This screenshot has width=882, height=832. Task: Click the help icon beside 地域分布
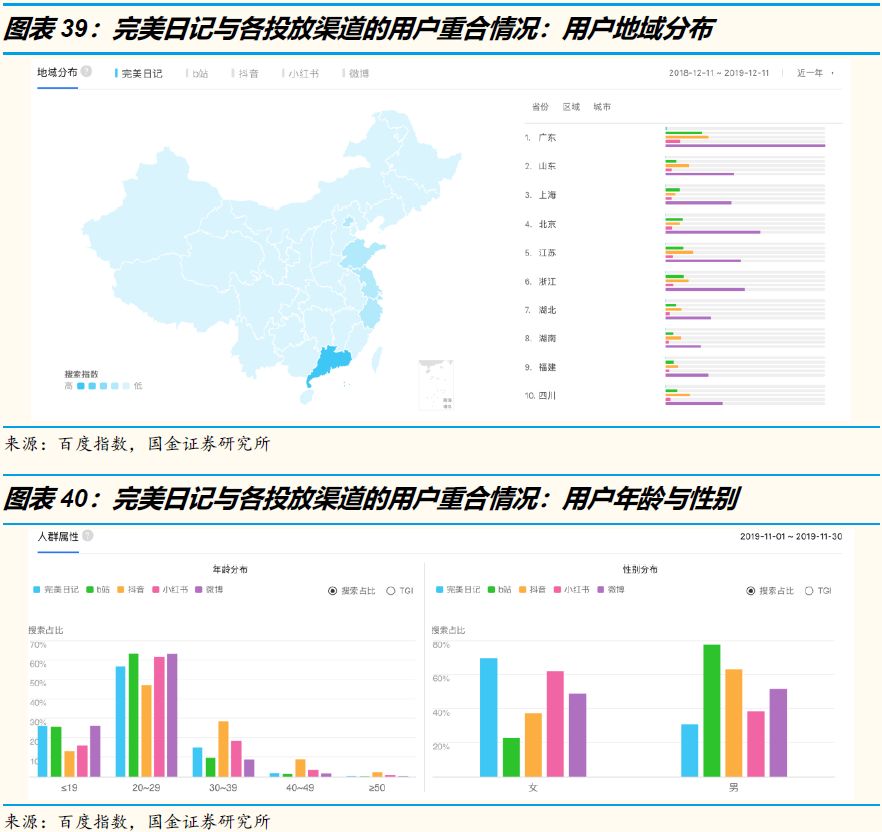tap(87, 72)
